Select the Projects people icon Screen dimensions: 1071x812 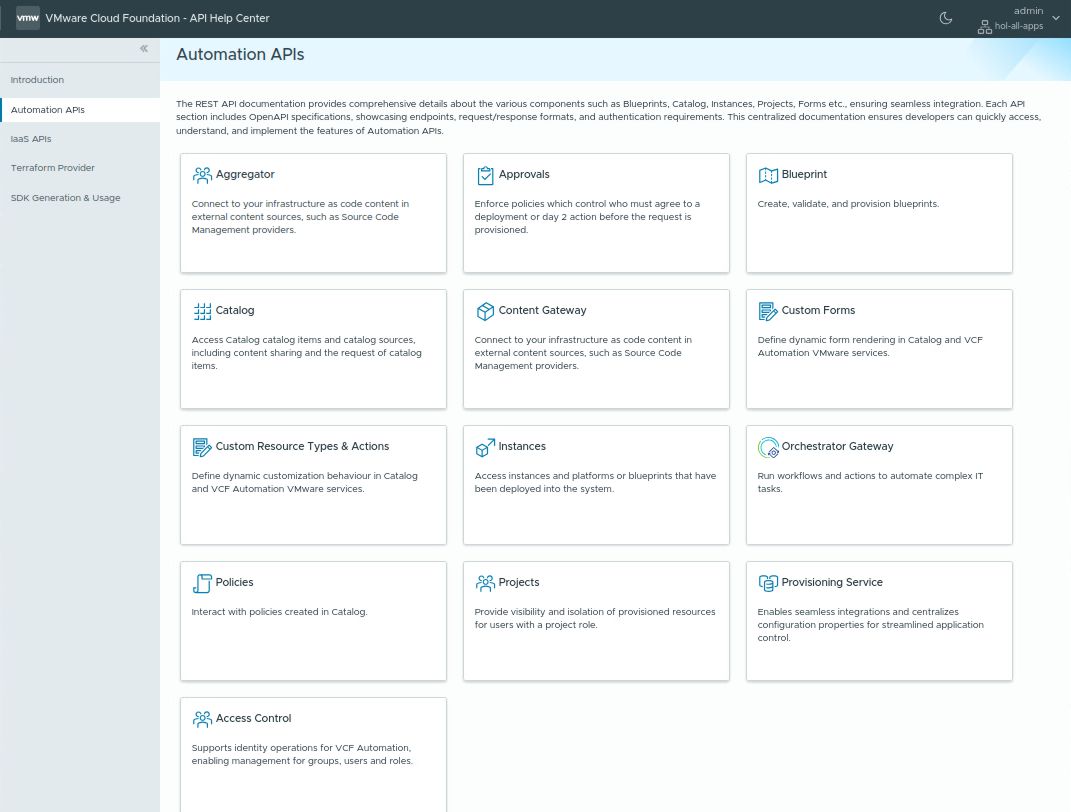[x=485, y=583]
